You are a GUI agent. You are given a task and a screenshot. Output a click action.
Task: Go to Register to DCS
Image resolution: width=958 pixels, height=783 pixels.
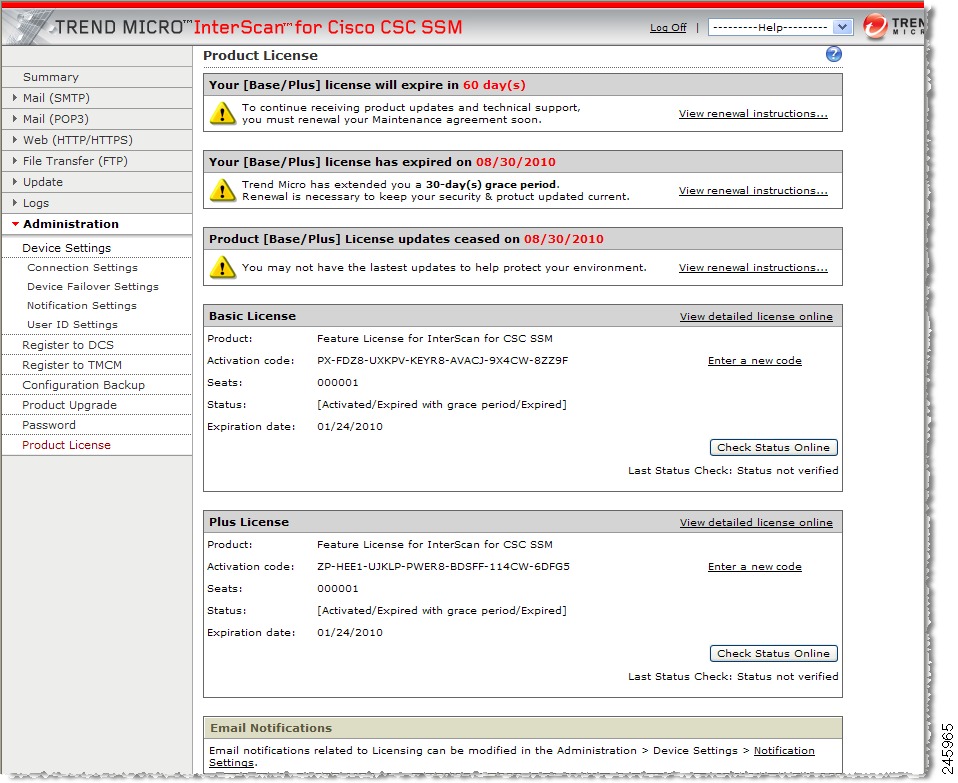pyautogui.click(x=68, y=345)
